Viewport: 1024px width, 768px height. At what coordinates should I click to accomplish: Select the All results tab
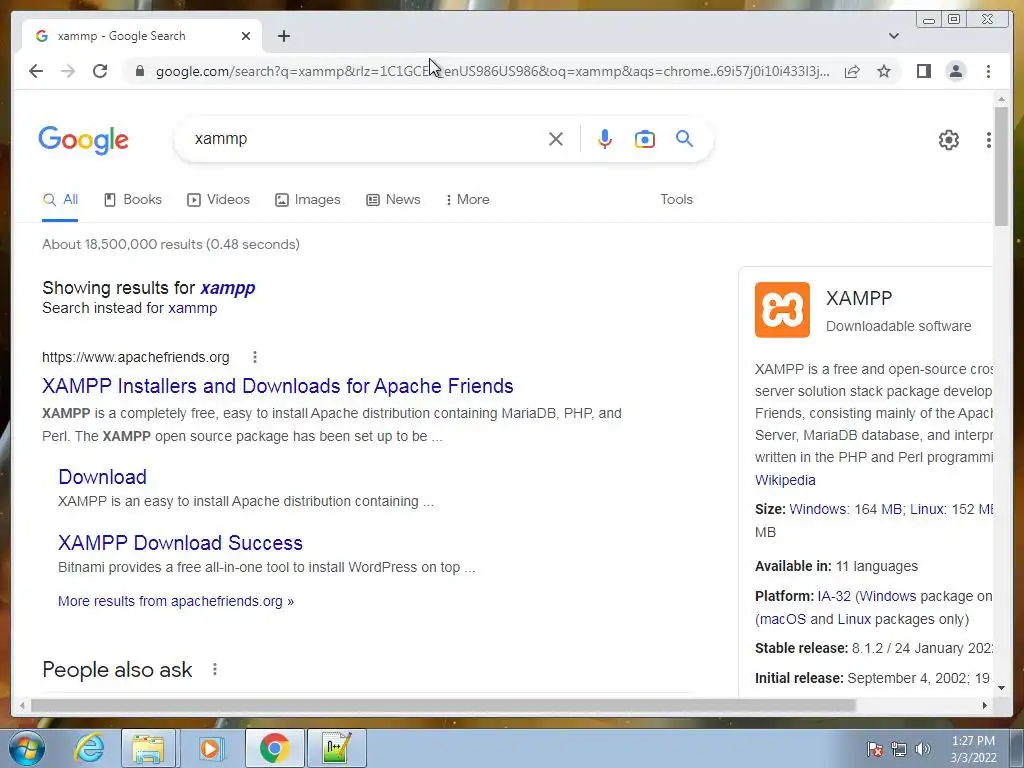pos(60,200)
